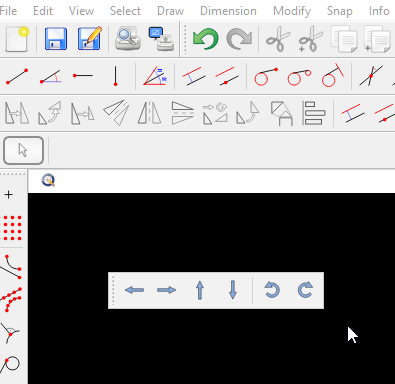The width and height of the screenshot is (395, 384).
Task: Select the Move / Copy modify tool
Action: pyautogui.click(x=17, y=113)
